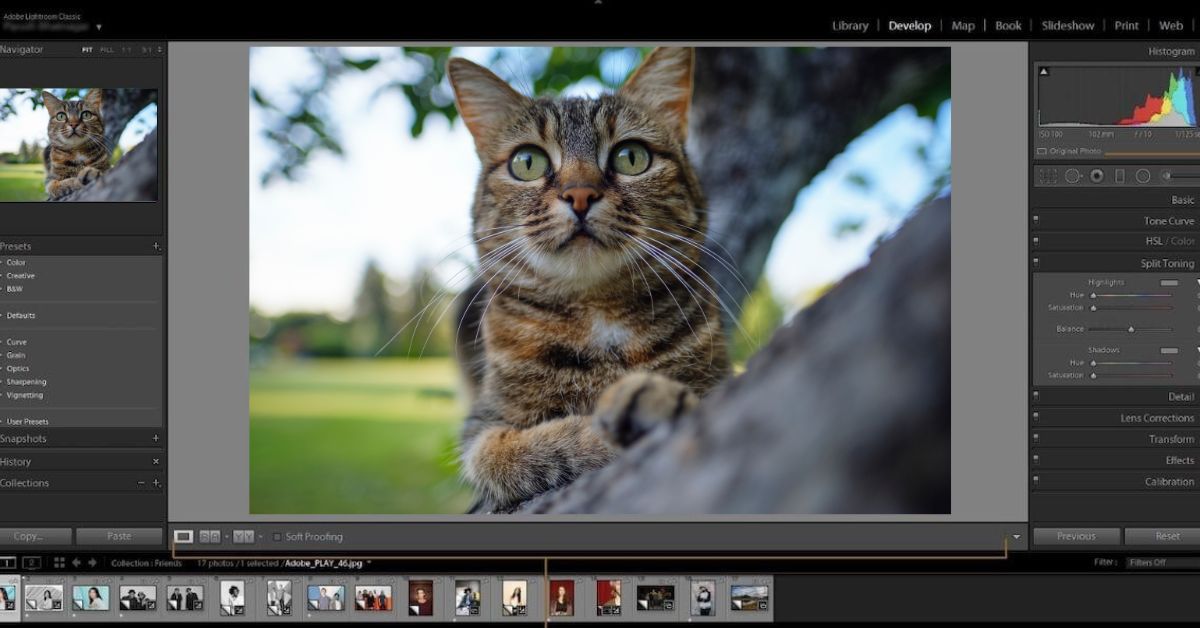The width and height of the screenshot is (1200, 628).
Task: Select the Spot Removal tool
Action: pyautogui.click(x=1073, y=176)
